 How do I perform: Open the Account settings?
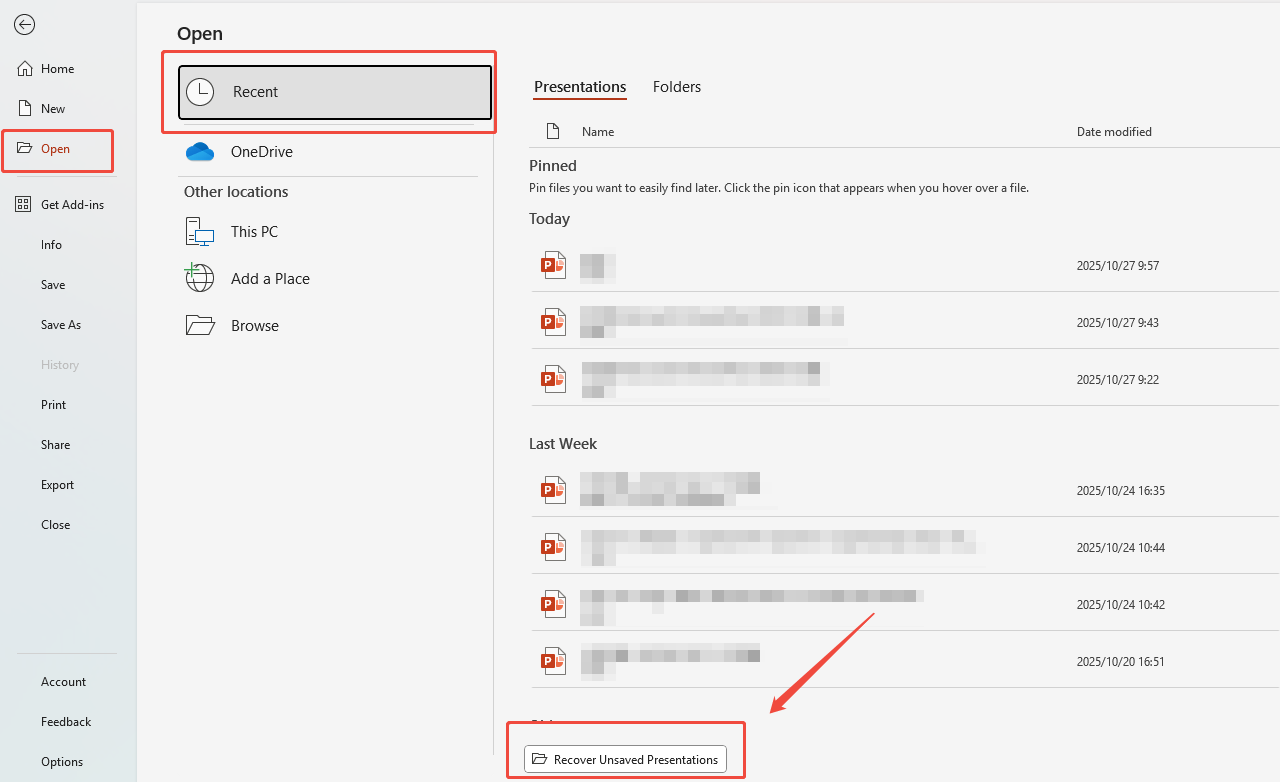(x=63, y=681)
